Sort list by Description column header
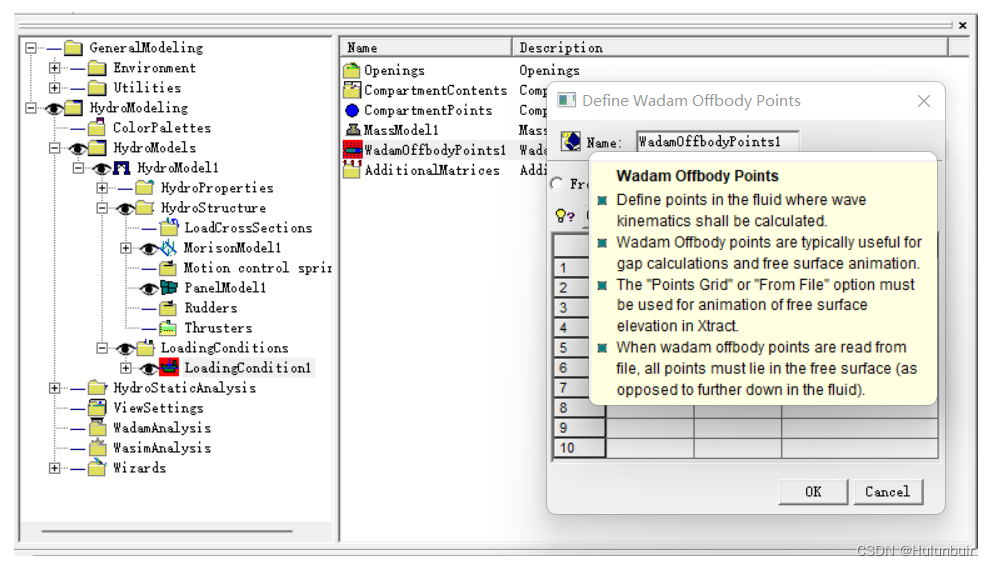The image size is (990, 566). (730, 47)
